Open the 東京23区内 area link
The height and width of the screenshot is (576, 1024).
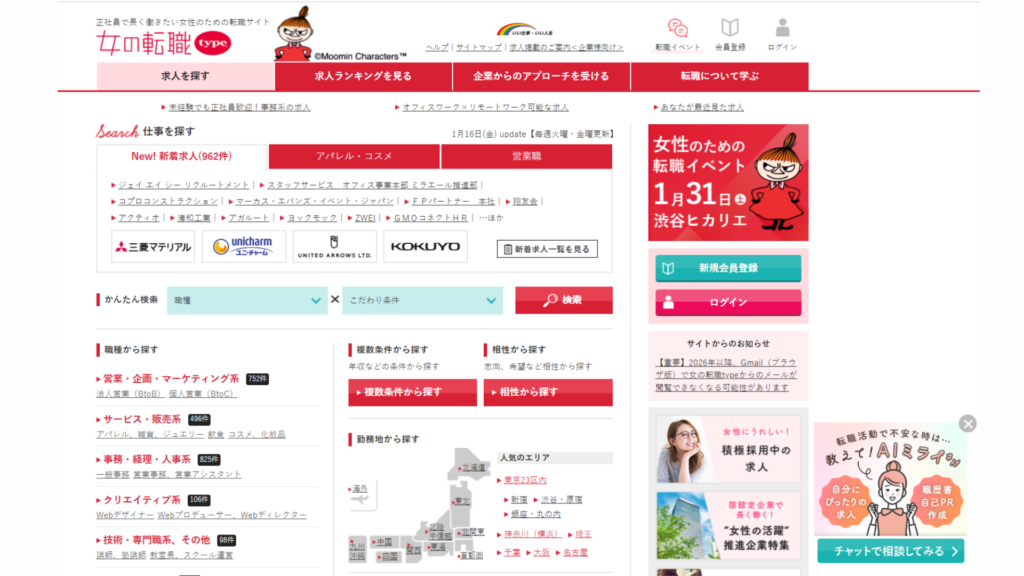pos(527,480)
